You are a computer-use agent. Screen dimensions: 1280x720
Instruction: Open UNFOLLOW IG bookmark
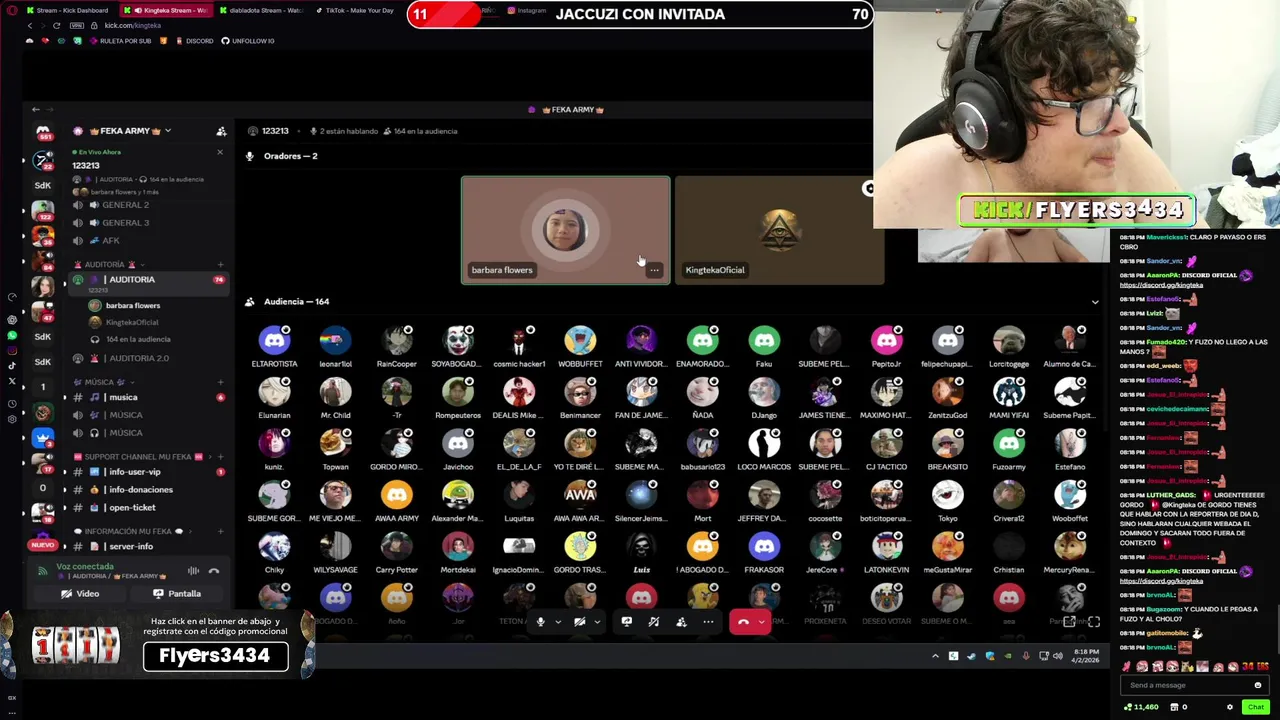248,41
